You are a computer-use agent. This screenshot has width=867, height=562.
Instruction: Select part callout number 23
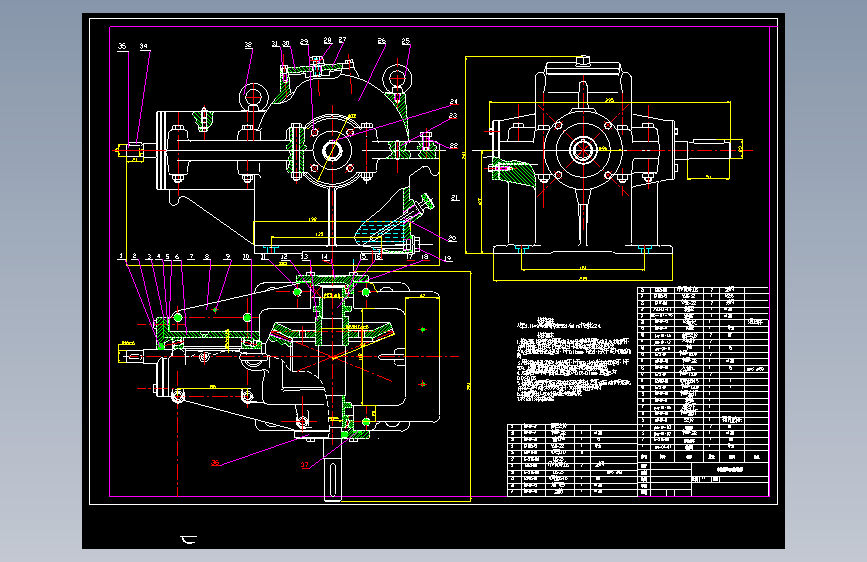coord(453,116)
